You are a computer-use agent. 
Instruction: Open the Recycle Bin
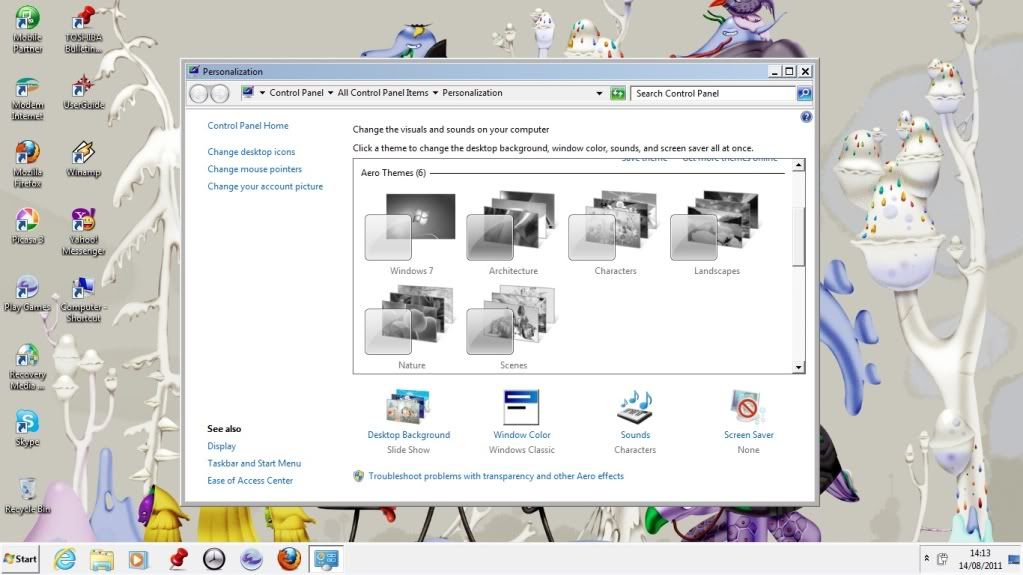[27, 496]
